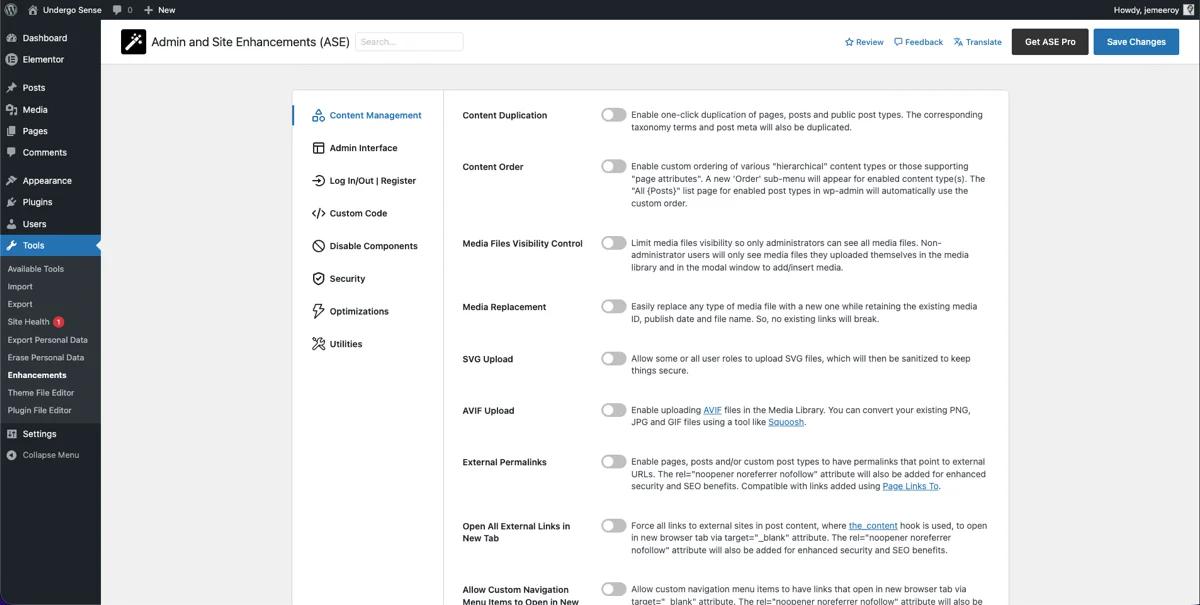Select the Optimizations tab
Viewport: 1200px width, 605px height.
tap(367, 311)
